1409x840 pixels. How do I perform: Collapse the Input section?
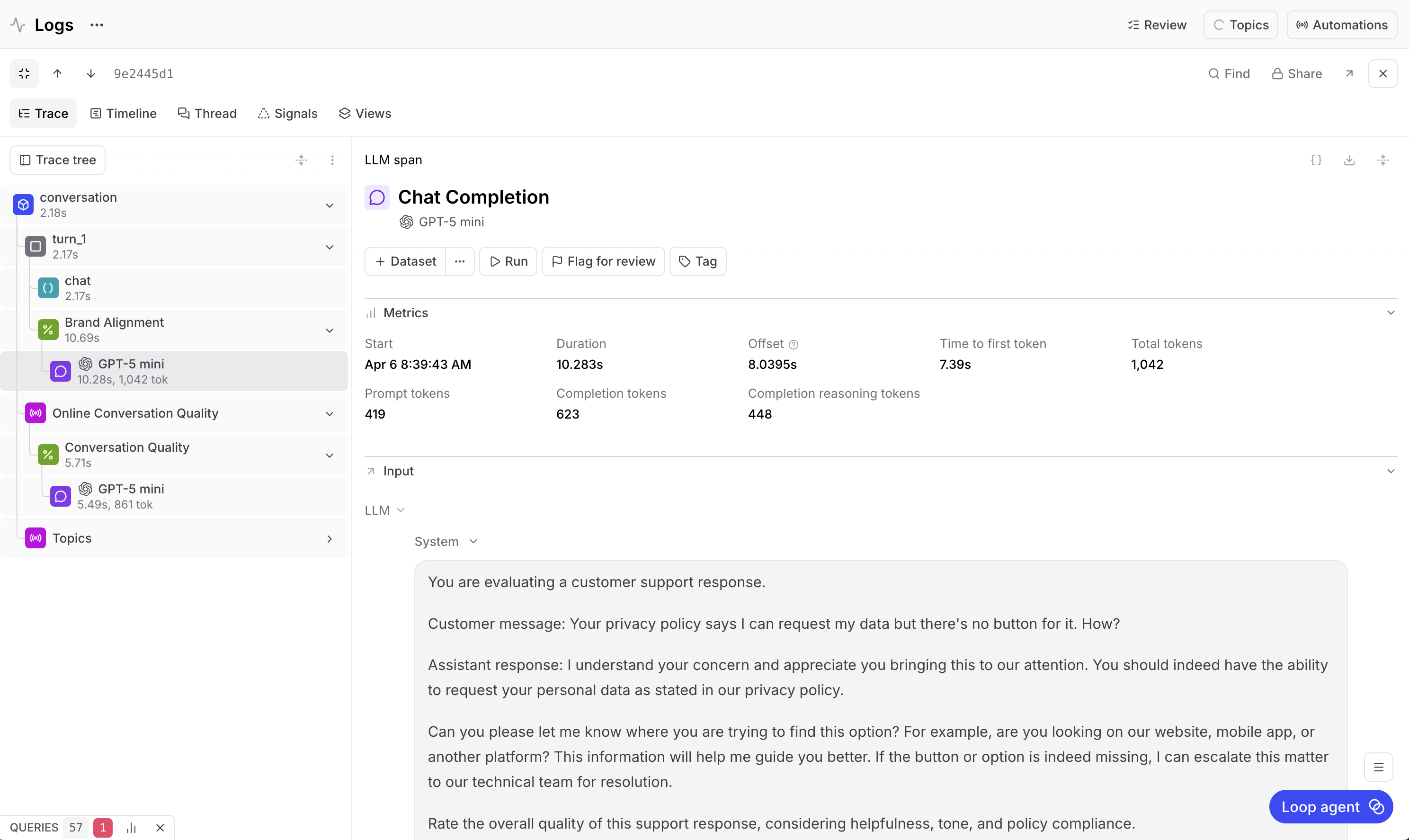(x=1391, y=472)
